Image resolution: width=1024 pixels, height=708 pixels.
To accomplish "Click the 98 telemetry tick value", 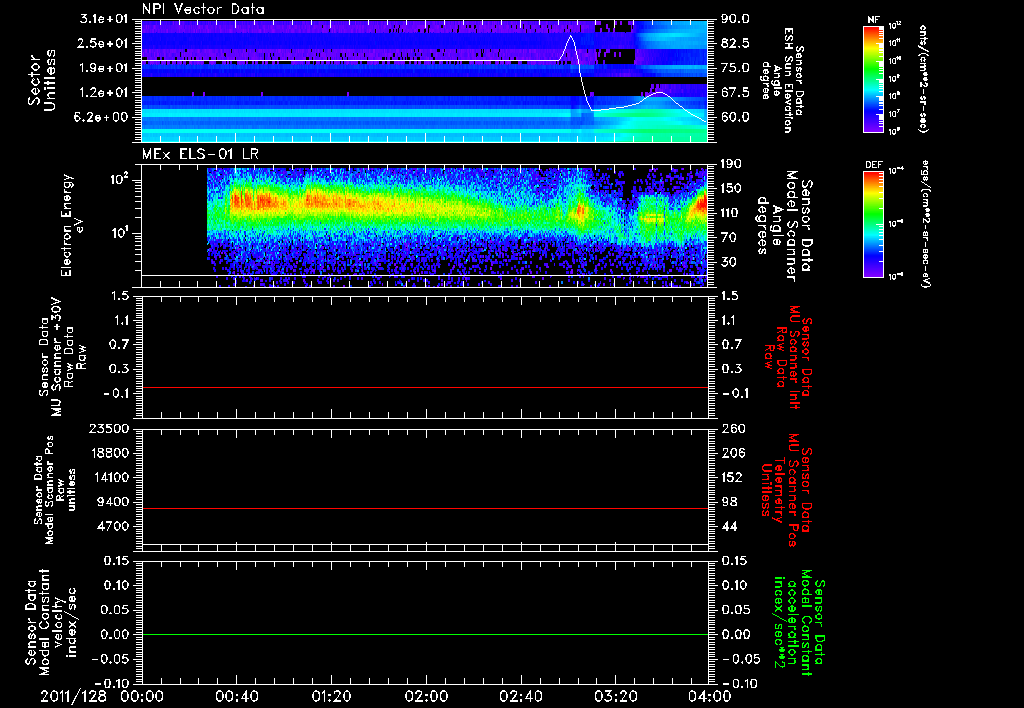I will [x=729, y=502].
